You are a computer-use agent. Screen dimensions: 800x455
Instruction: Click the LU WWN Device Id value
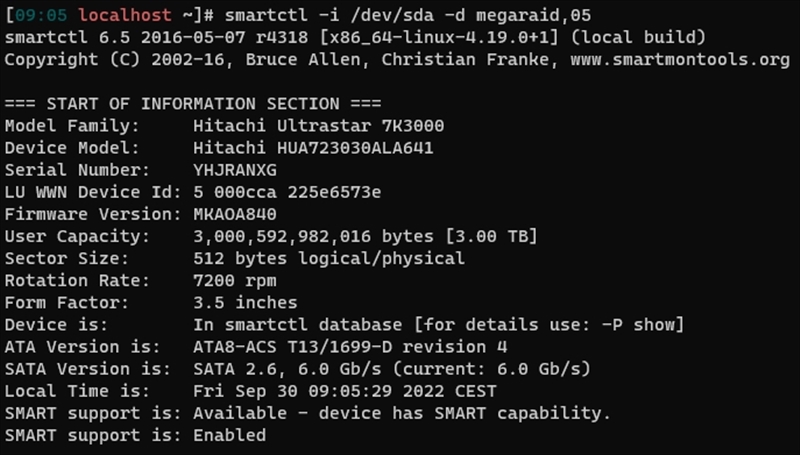pyautogui.click(x=287, y=192)
